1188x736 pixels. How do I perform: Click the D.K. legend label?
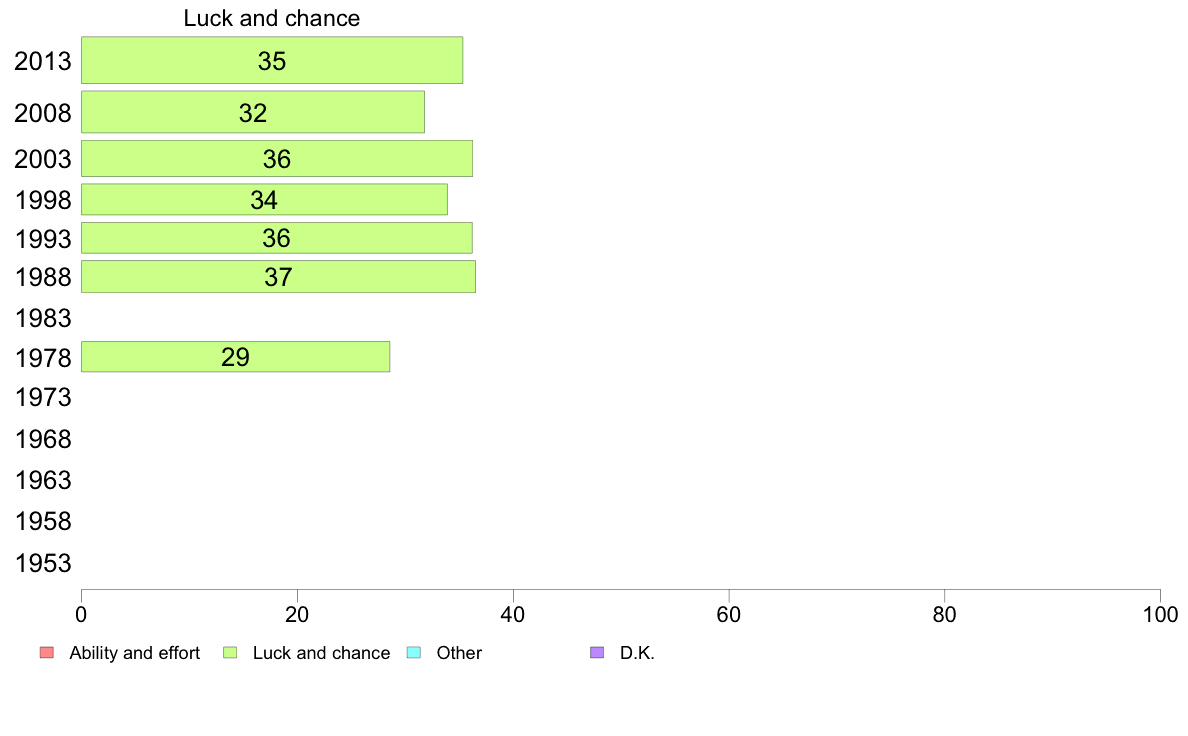pyautogui.click(x=637, y=653)
